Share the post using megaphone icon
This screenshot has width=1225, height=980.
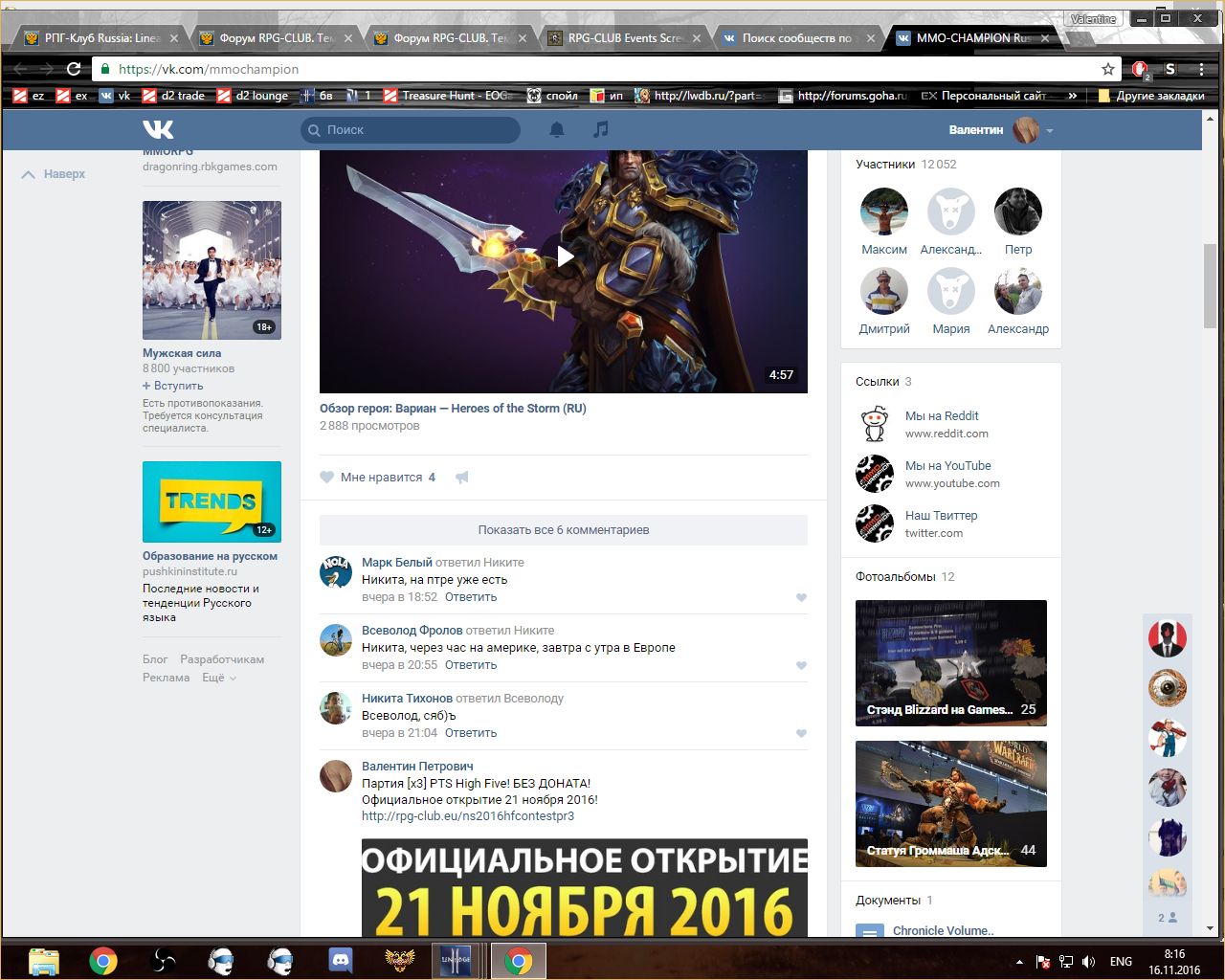click(x=462, y=477)
